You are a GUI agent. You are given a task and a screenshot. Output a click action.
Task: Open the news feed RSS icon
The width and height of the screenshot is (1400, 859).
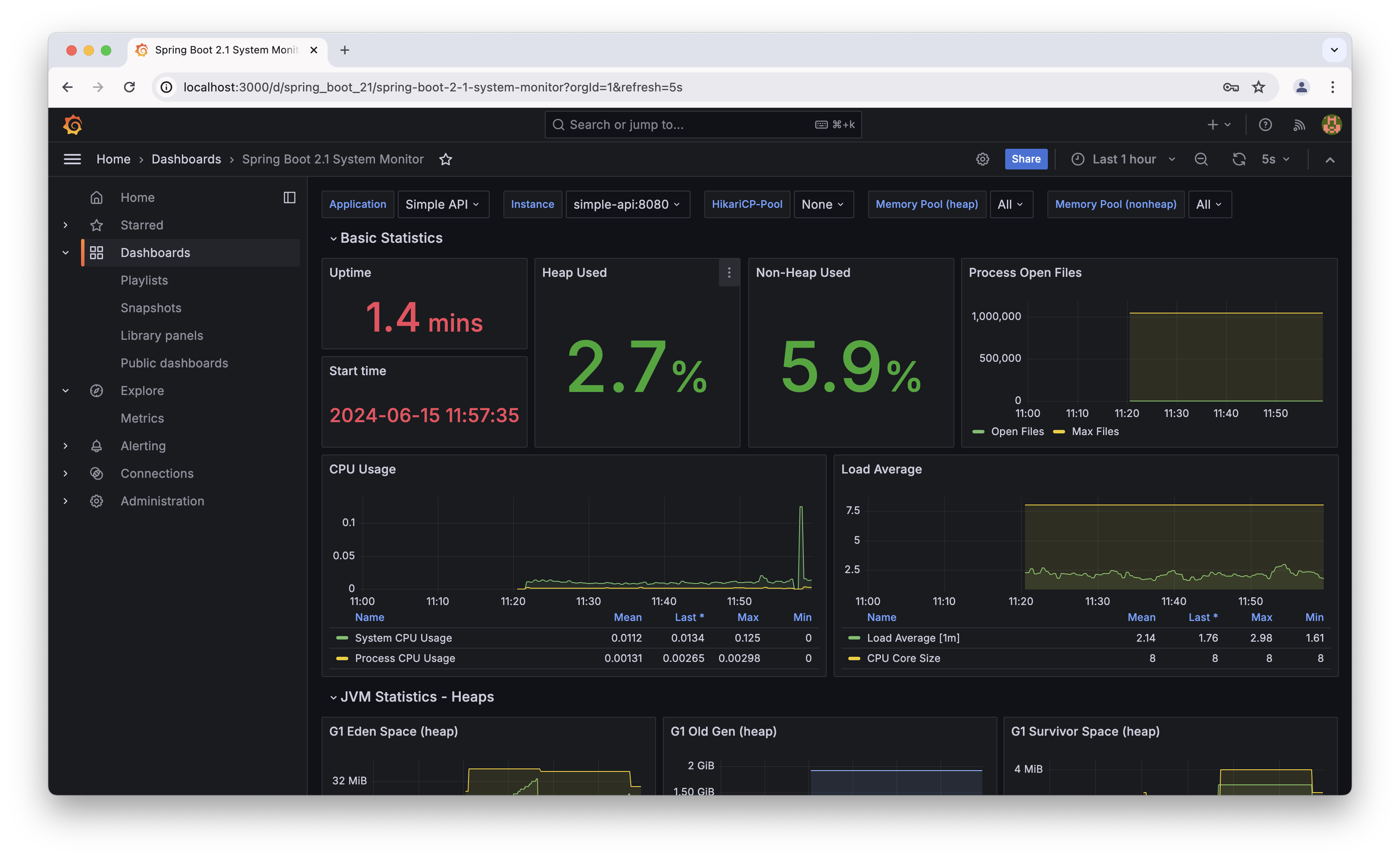click(1299, 125)
